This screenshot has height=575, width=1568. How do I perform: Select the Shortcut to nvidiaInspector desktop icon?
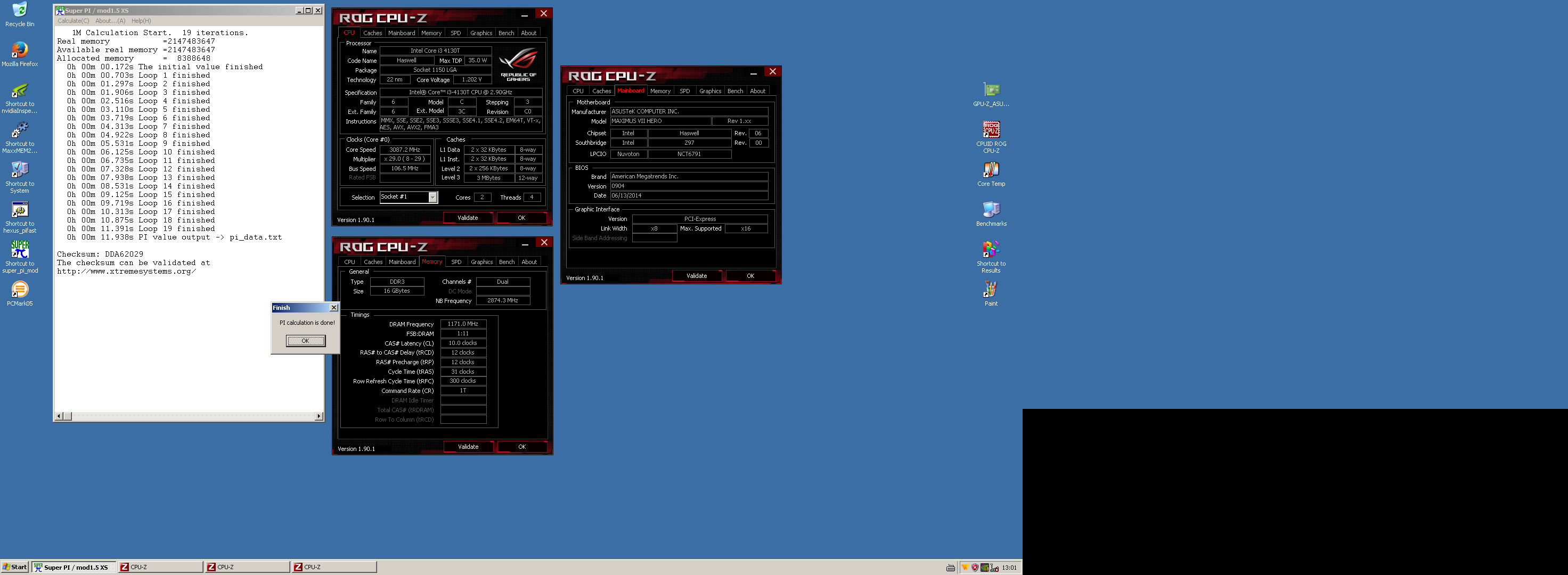coord(20,98)
